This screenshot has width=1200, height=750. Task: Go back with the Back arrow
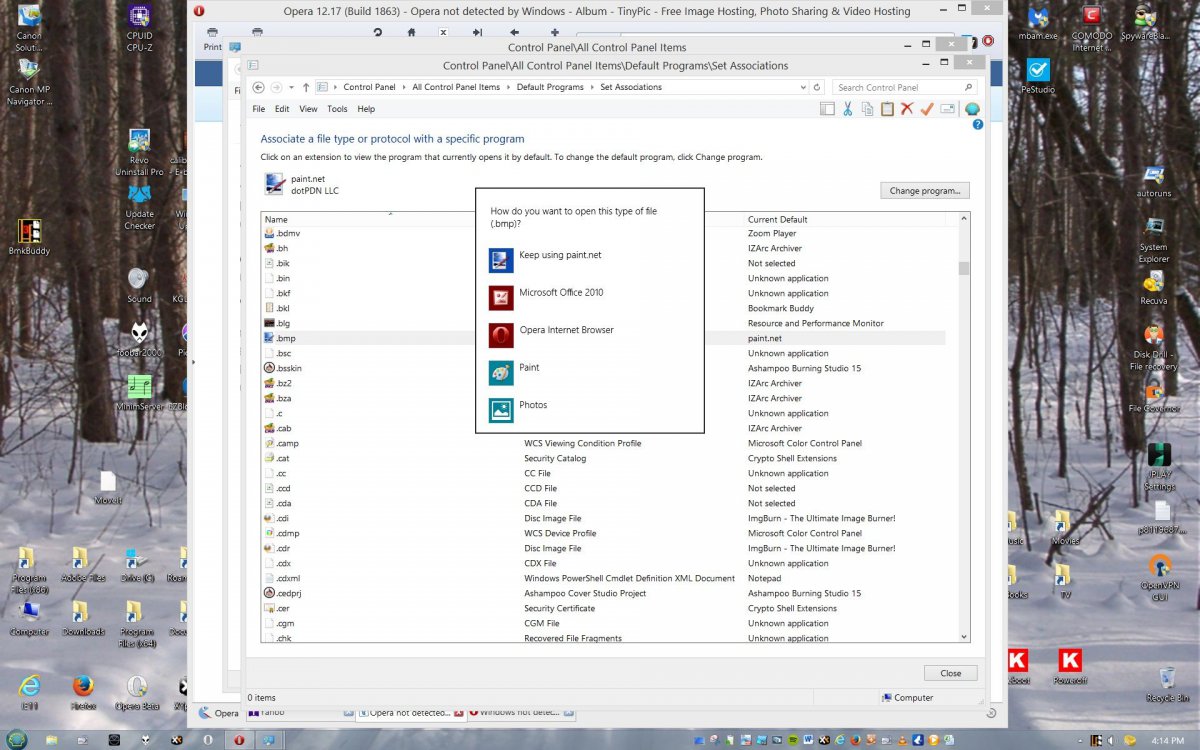[x=259, y=87]
